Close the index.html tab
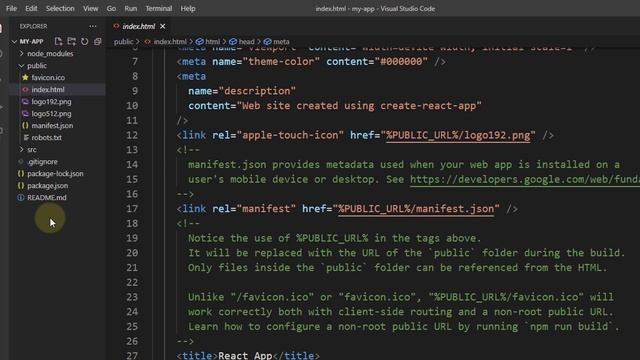The height and width of the screenshot is (360, 640). click(163, 26)
